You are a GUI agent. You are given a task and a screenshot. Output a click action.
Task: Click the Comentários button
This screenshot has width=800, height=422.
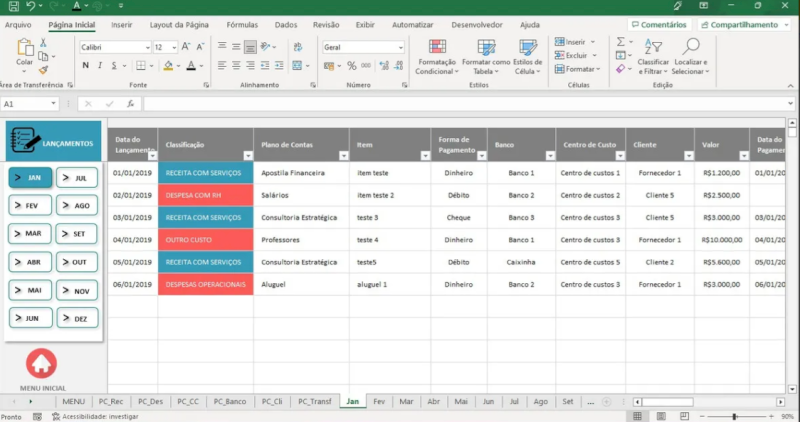(658, 24)
